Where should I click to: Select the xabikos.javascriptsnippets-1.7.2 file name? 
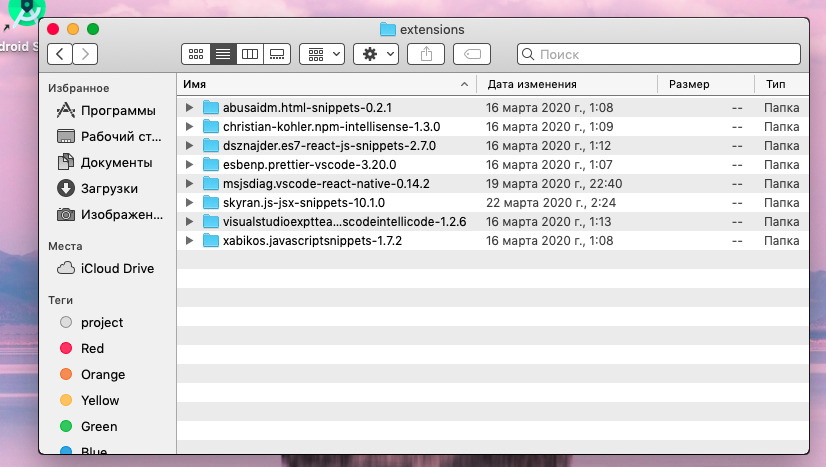tap(312, 240)
